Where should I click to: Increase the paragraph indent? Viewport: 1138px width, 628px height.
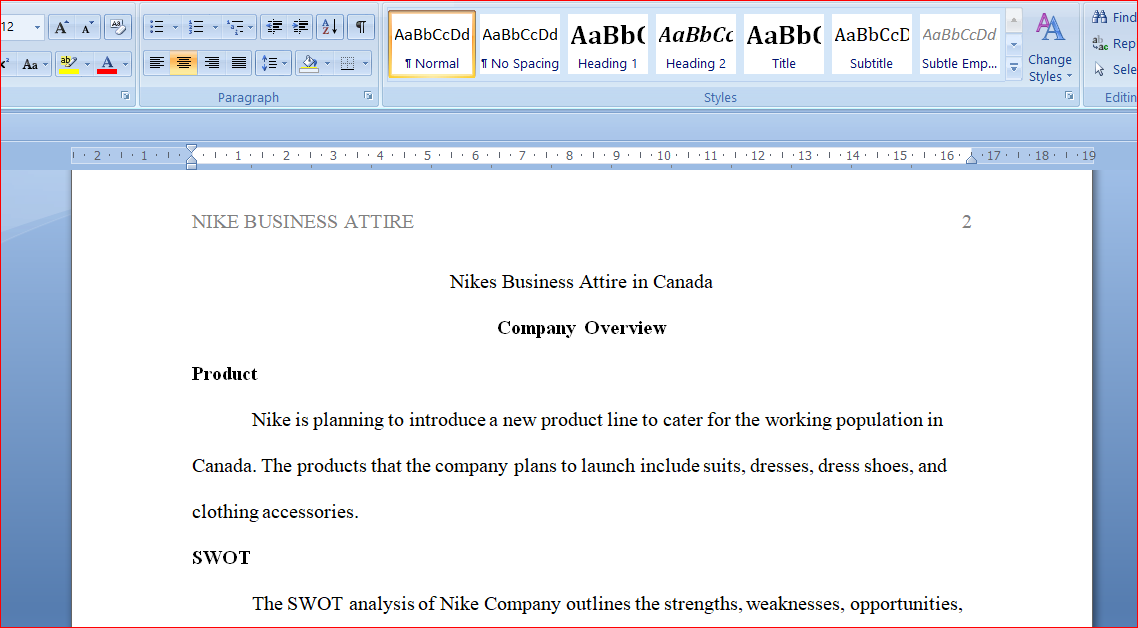pos(300,28)
